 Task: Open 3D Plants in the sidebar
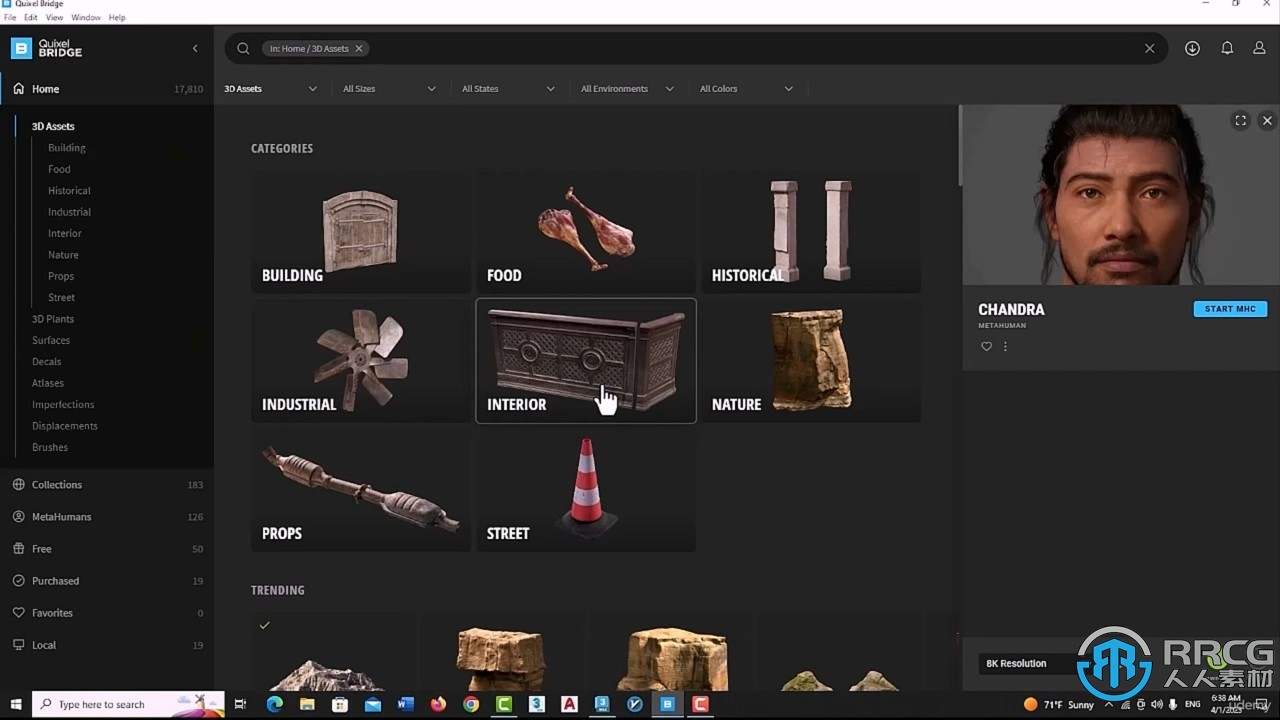[53, 319]
